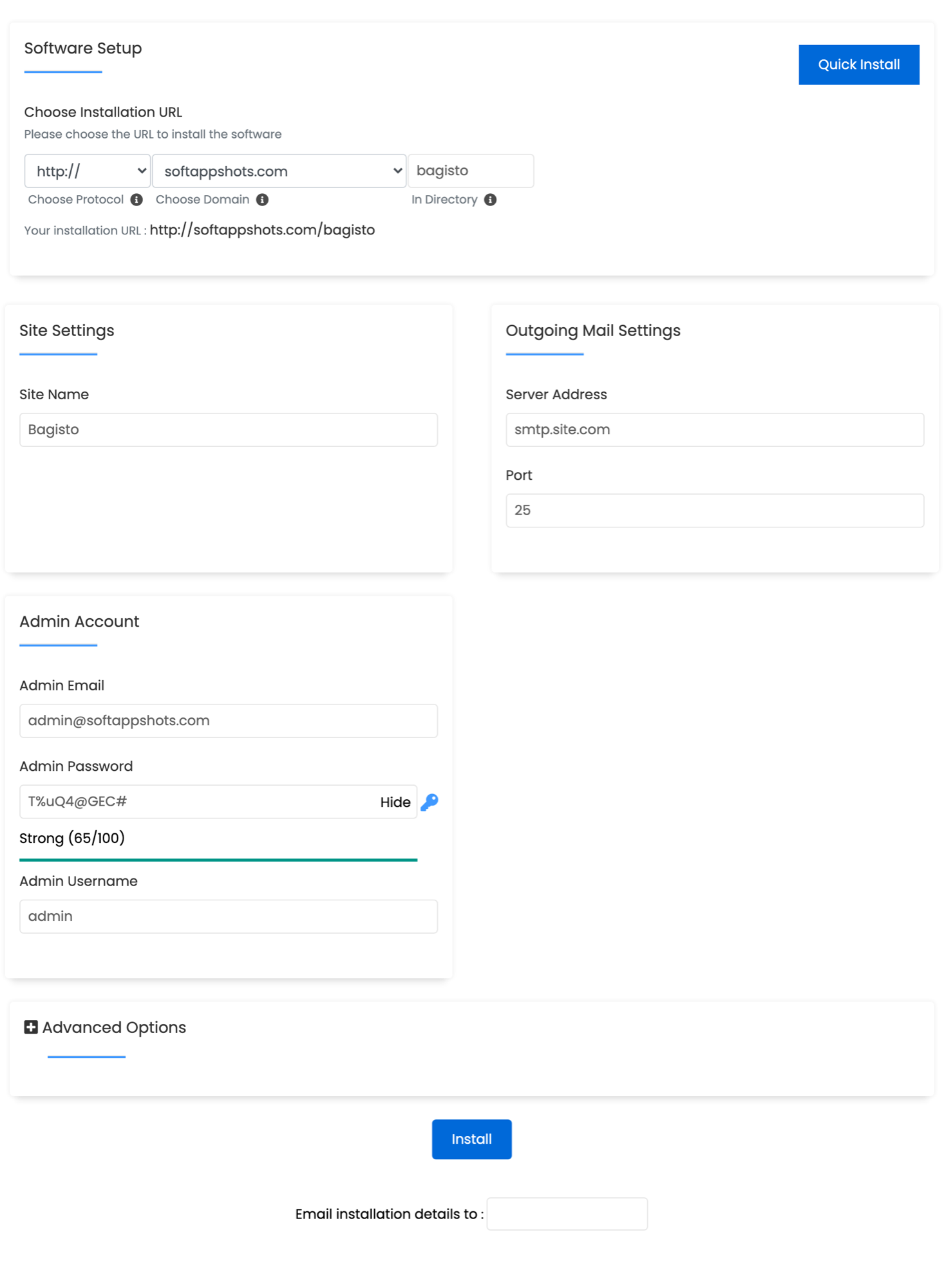Click the Server Address input field

715,430
